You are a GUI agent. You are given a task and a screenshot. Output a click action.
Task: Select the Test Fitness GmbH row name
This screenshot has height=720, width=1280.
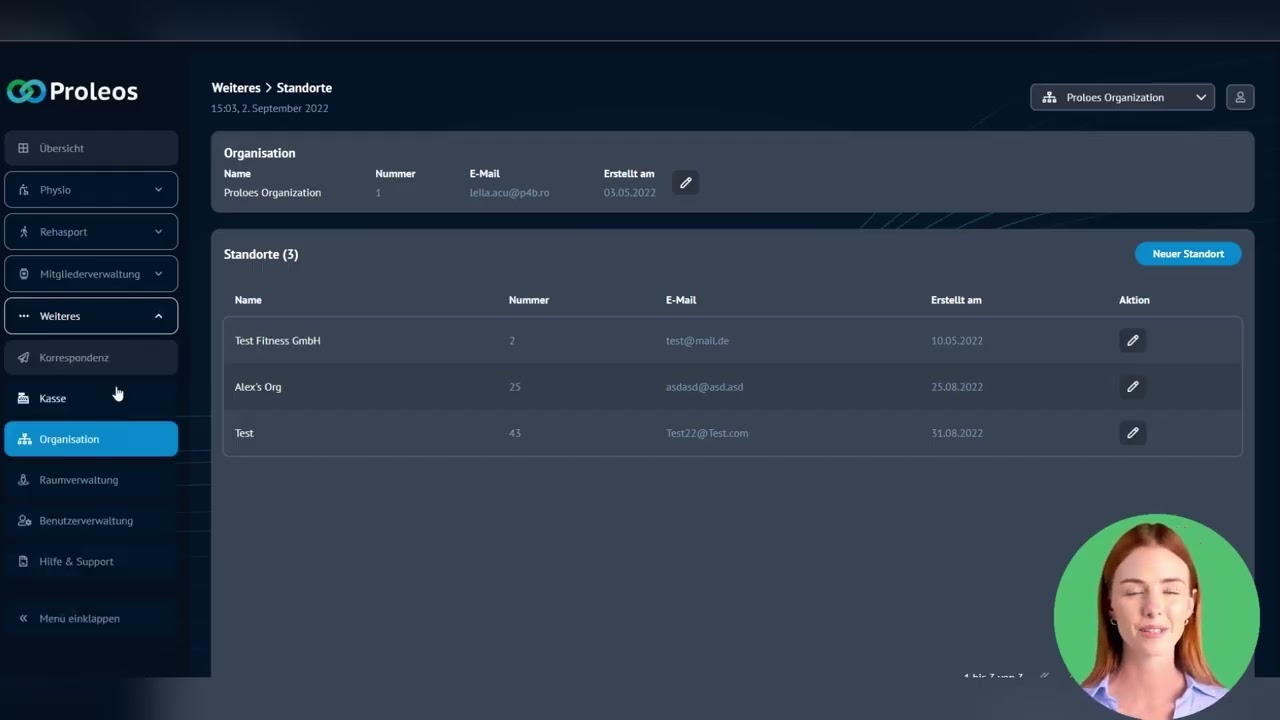point(278,341)
